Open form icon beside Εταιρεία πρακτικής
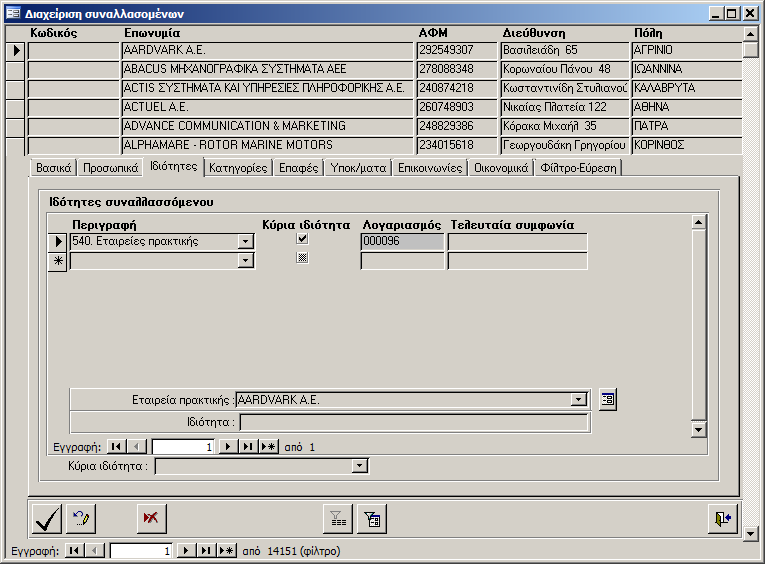The width and height of the screenshot is (765, 564). tap(608, 400)
